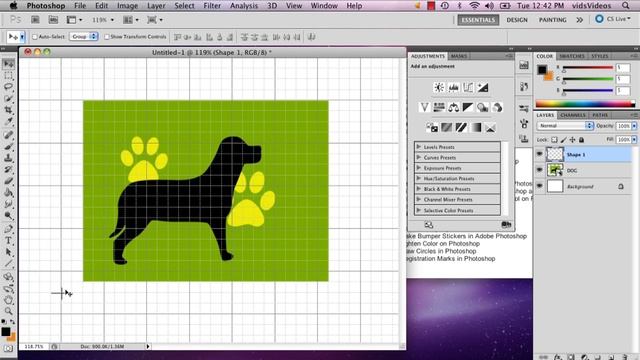Click the Essentials workspace button

coord(478,20)
